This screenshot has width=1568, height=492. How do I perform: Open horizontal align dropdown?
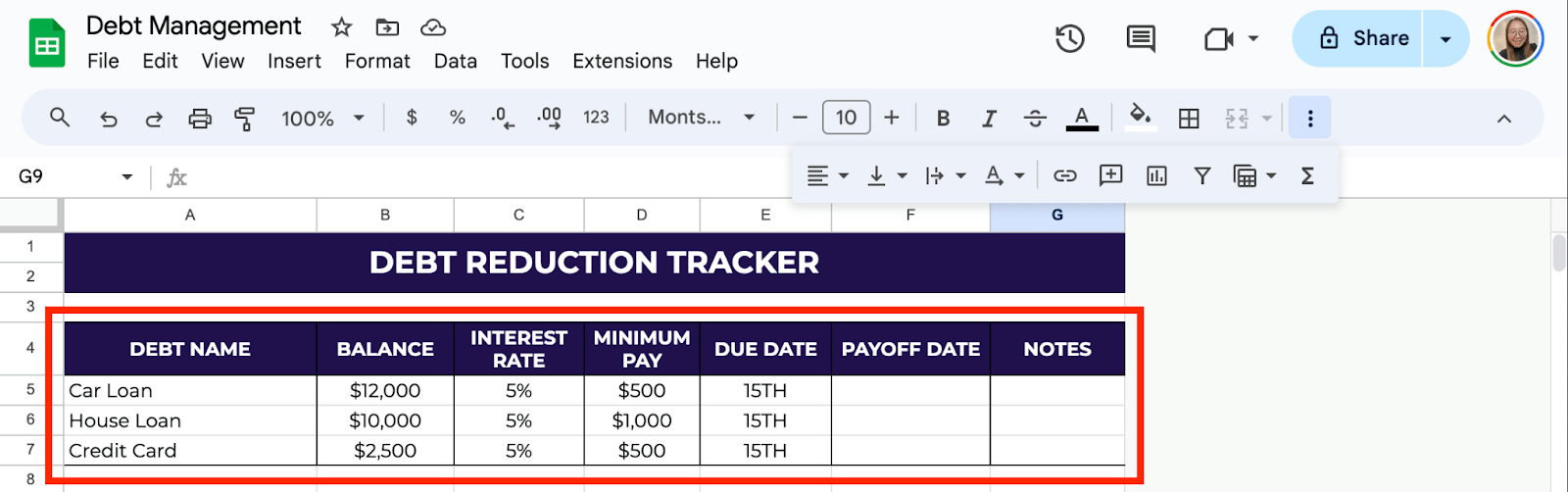pos(827,176)
